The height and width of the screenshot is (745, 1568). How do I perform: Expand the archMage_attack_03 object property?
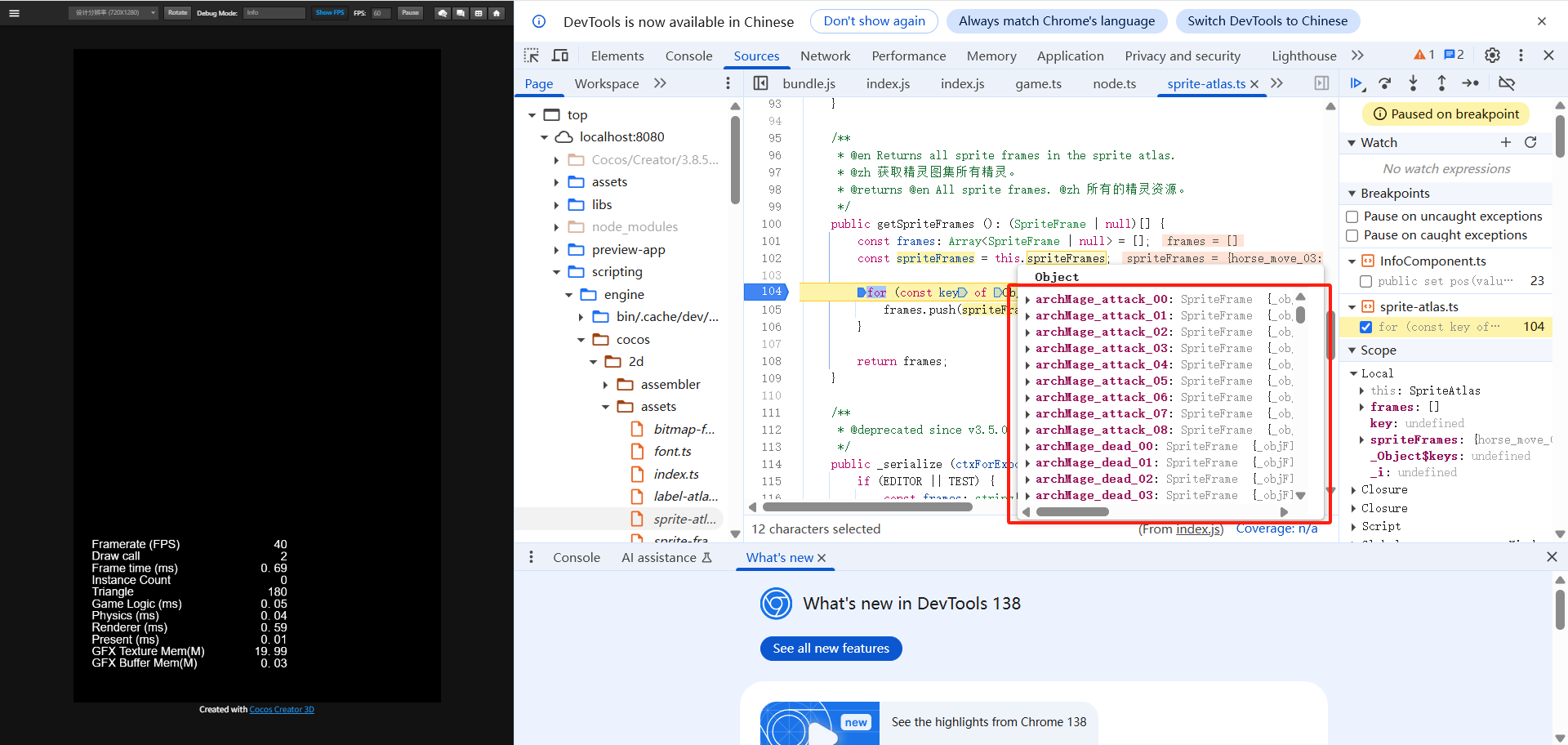[1027, 349]
